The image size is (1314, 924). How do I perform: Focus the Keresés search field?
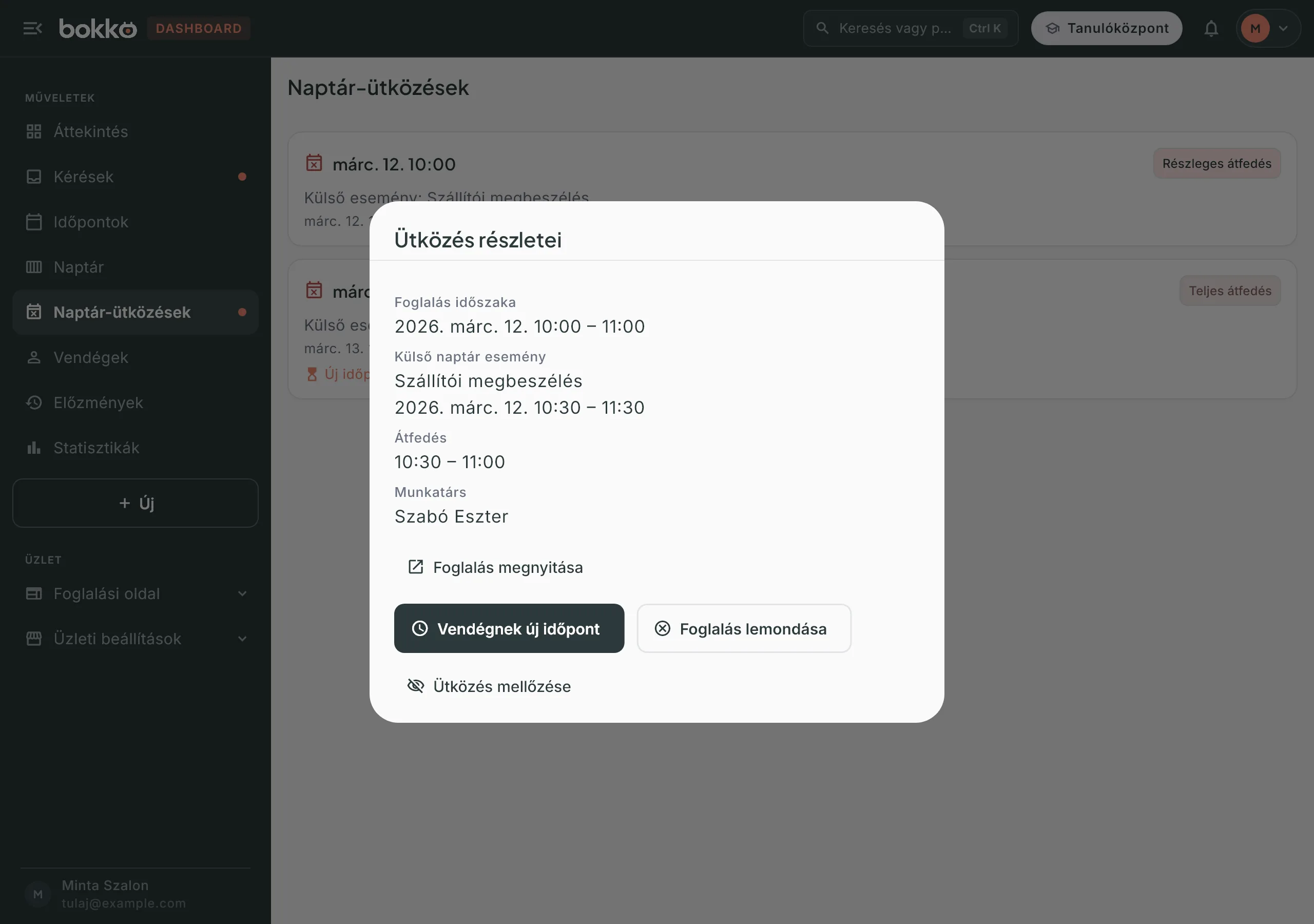pyautogui.click(x=911, y=28)
